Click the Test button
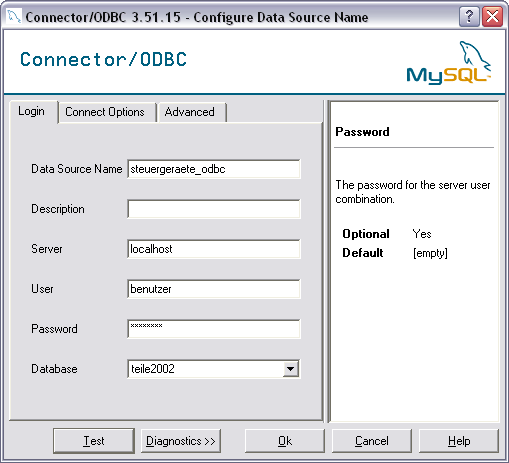 click(94, 441)
